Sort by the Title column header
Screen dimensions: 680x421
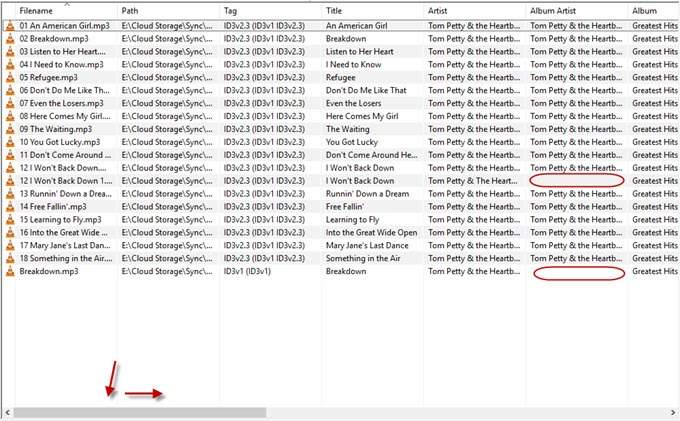click(x=373, y=11)
